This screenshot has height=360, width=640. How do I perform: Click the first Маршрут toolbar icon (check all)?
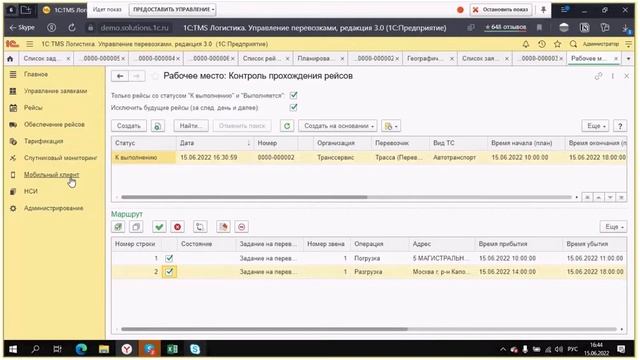point(118,227)
